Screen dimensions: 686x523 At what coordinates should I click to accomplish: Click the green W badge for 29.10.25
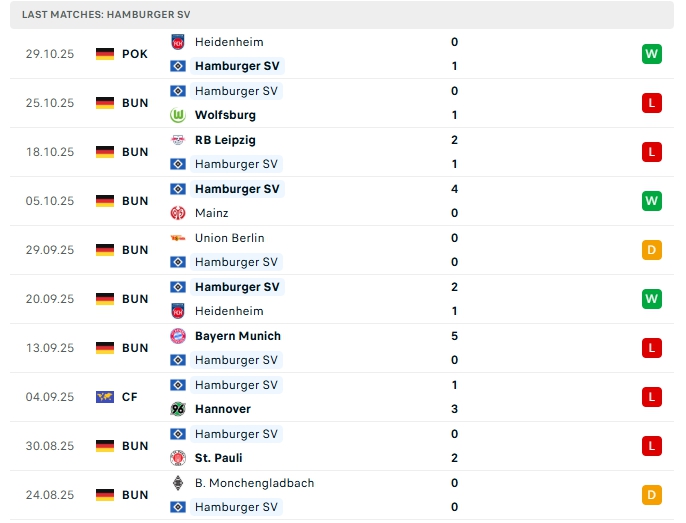click(651, 54)
